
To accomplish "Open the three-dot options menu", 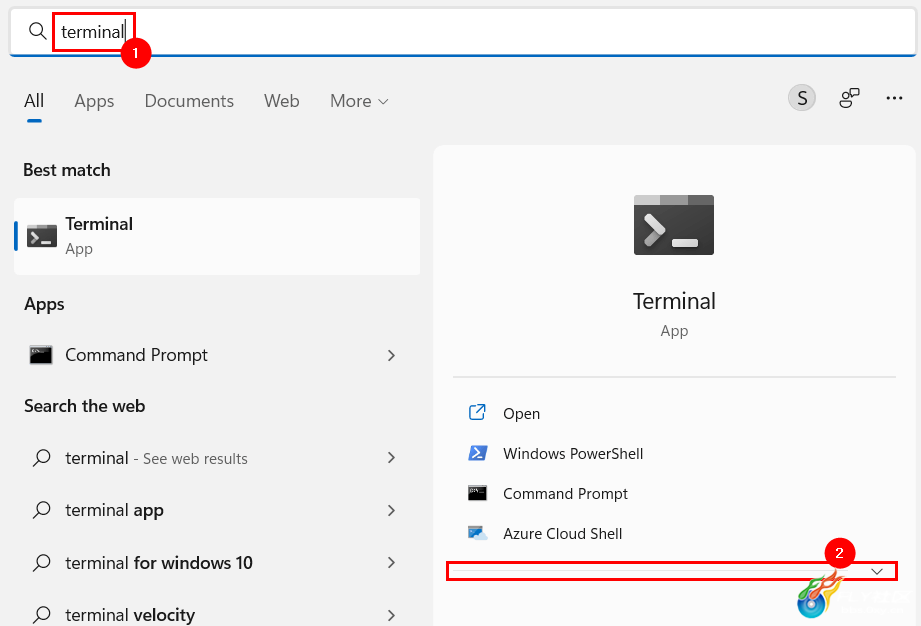I will [x=894, y=98].
